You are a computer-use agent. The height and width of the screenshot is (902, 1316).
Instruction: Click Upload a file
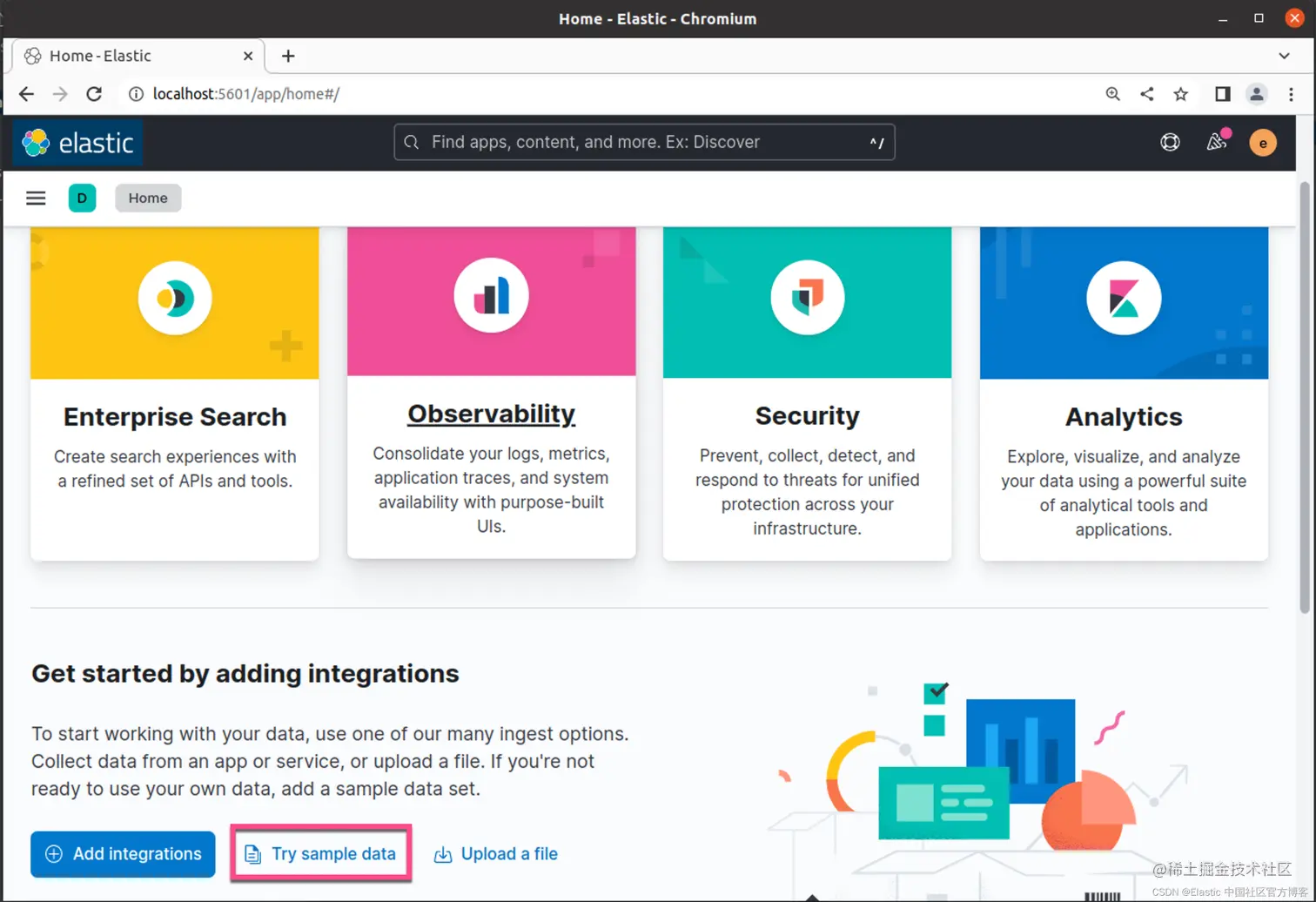pyautogui.click(x=495, y=853)
